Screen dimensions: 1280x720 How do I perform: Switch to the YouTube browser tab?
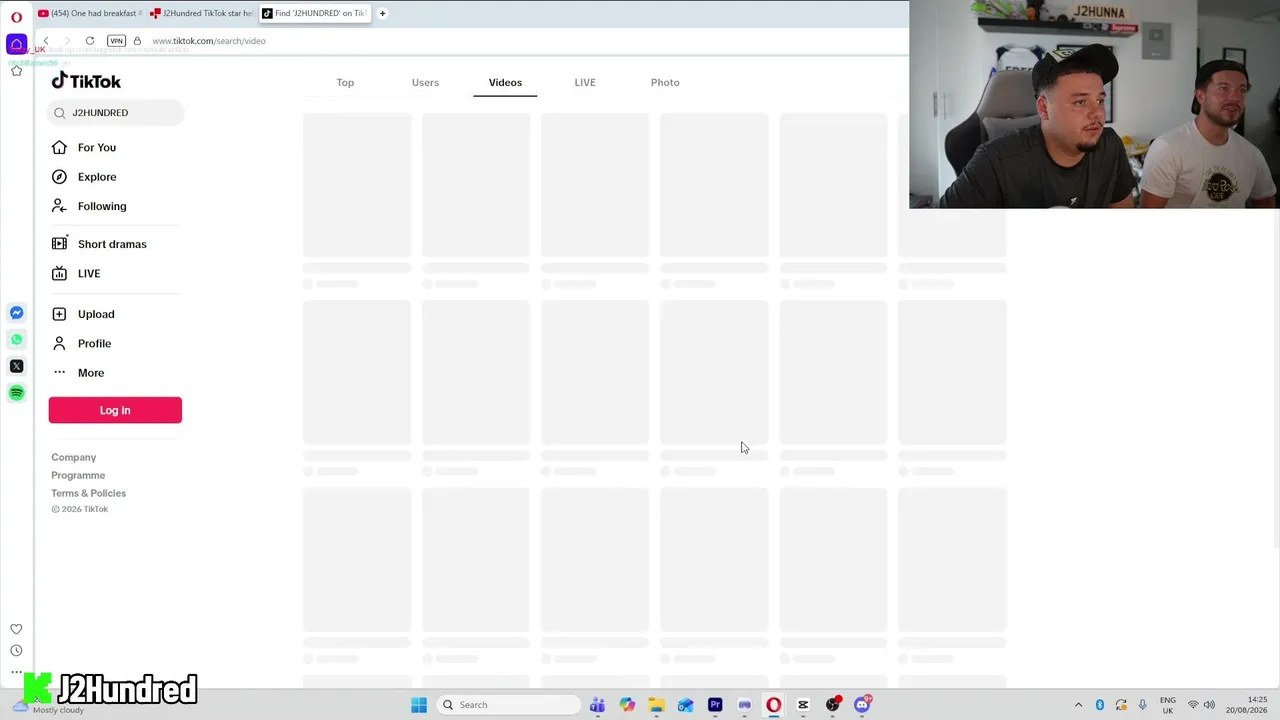click(91, 13)
